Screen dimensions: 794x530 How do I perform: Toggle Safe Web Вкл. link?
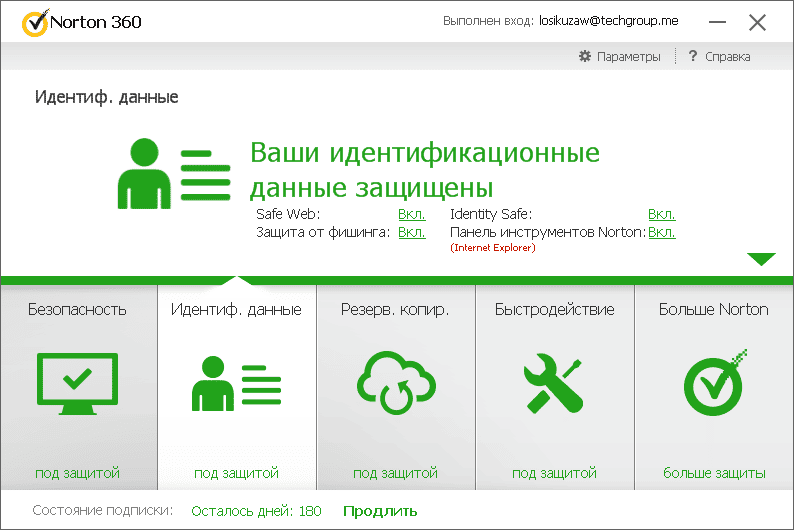[411, 214]
